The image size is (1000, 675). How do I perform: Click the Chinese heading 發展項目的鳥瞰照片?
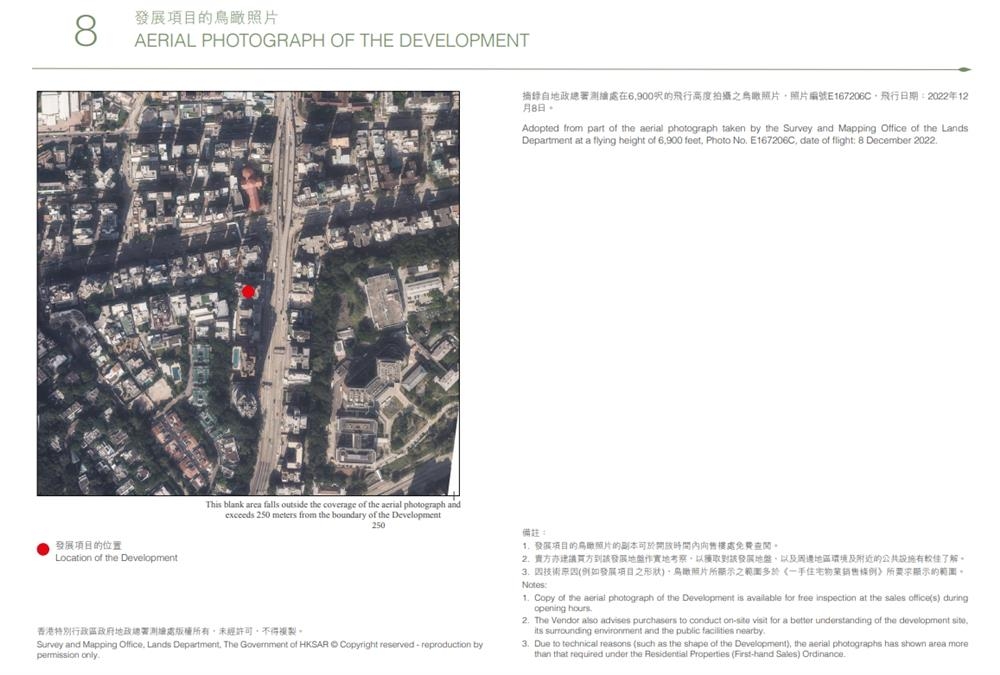[207, 17]
